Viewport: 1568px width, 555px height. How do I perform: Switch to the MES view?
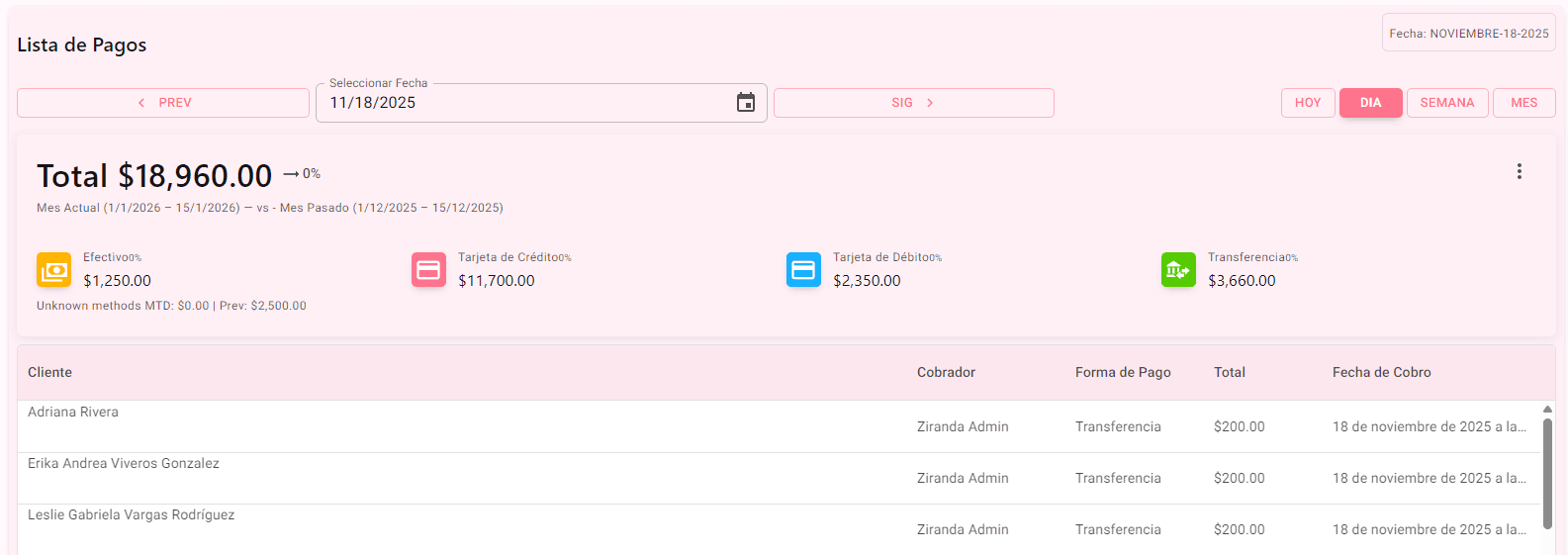[1523, 103]
